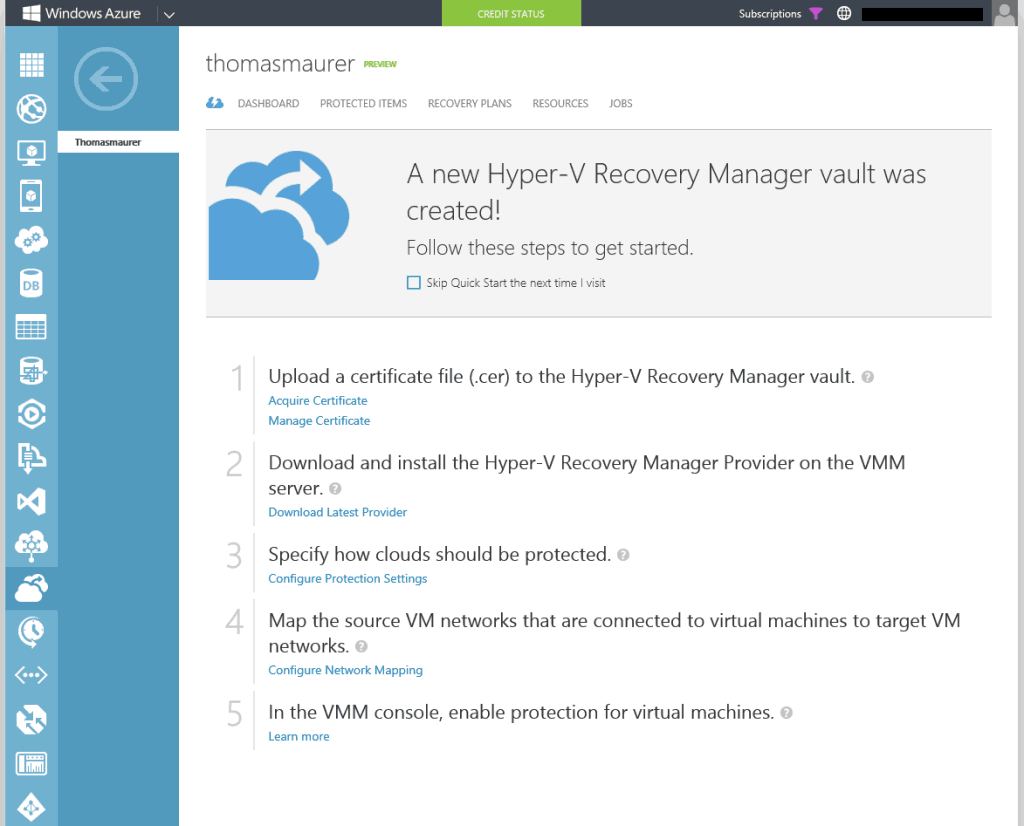Click the Learn more link
Viewport: 1024px width, 826px height.
click(x=298, y=737)
